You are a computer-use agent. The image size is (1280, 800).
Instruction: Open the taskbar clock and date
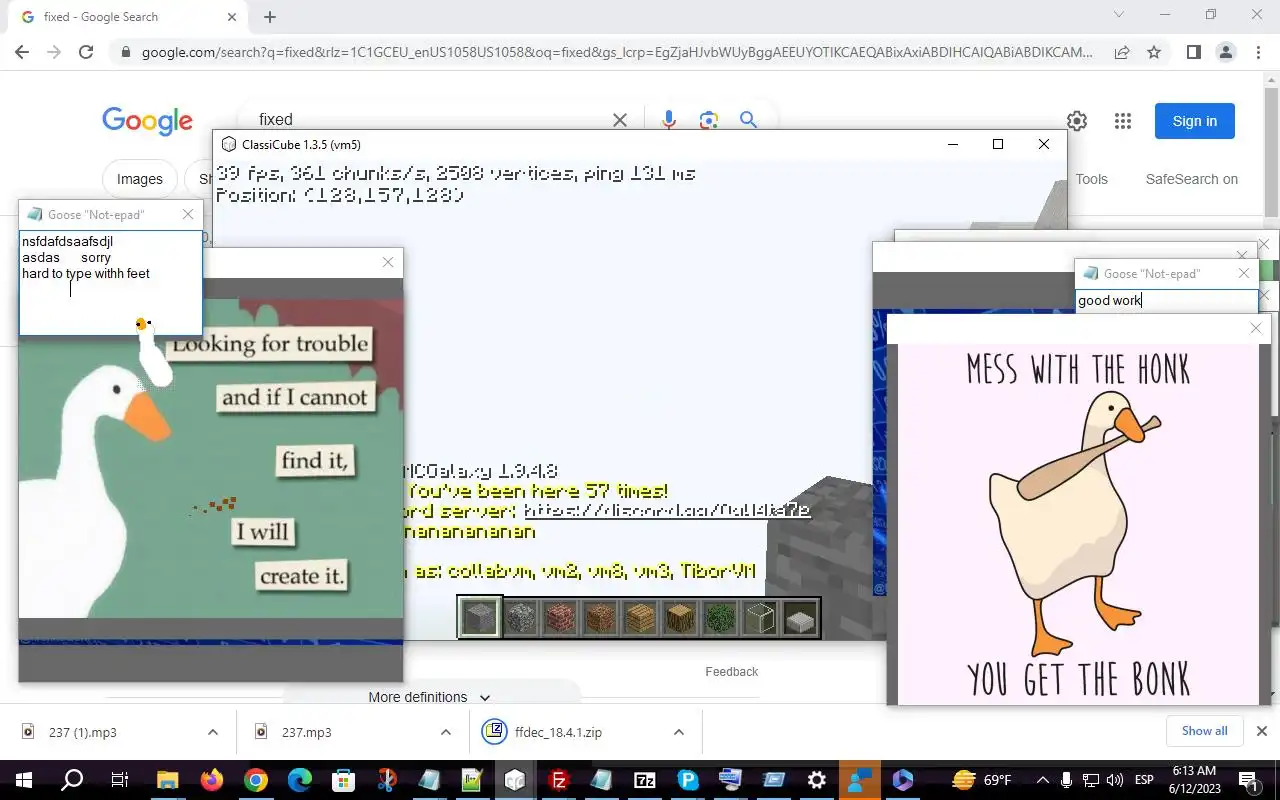(x=1194, y=780)
